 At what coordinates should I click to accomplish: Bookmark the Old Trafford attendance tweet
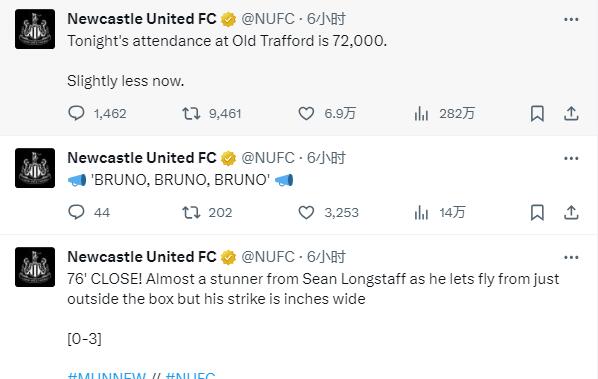click(537, 113)
